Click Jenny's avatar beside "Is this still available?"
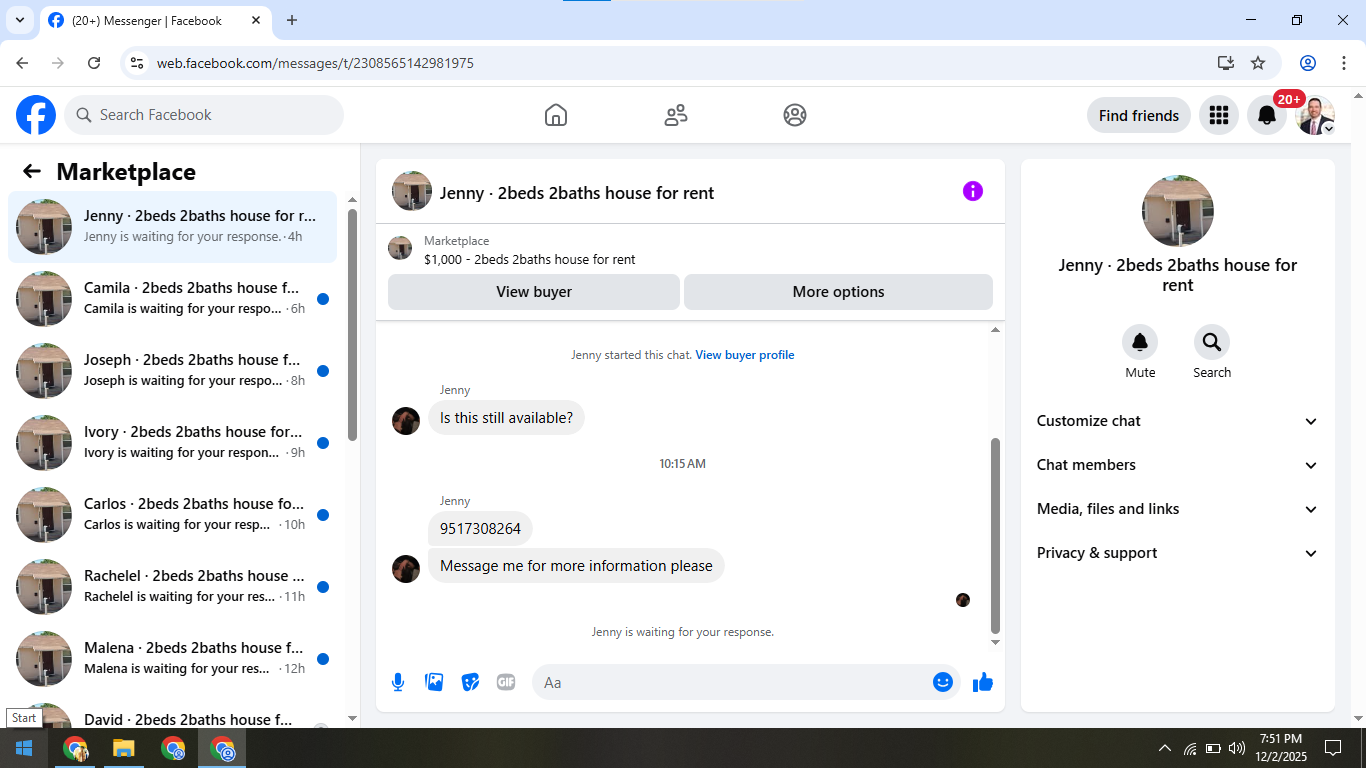 click(x=406, y=421)
